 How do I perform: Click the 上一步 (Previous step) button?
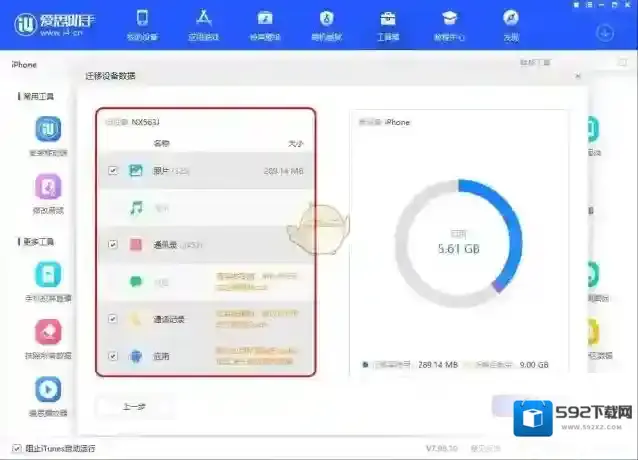tap(135, 406)
